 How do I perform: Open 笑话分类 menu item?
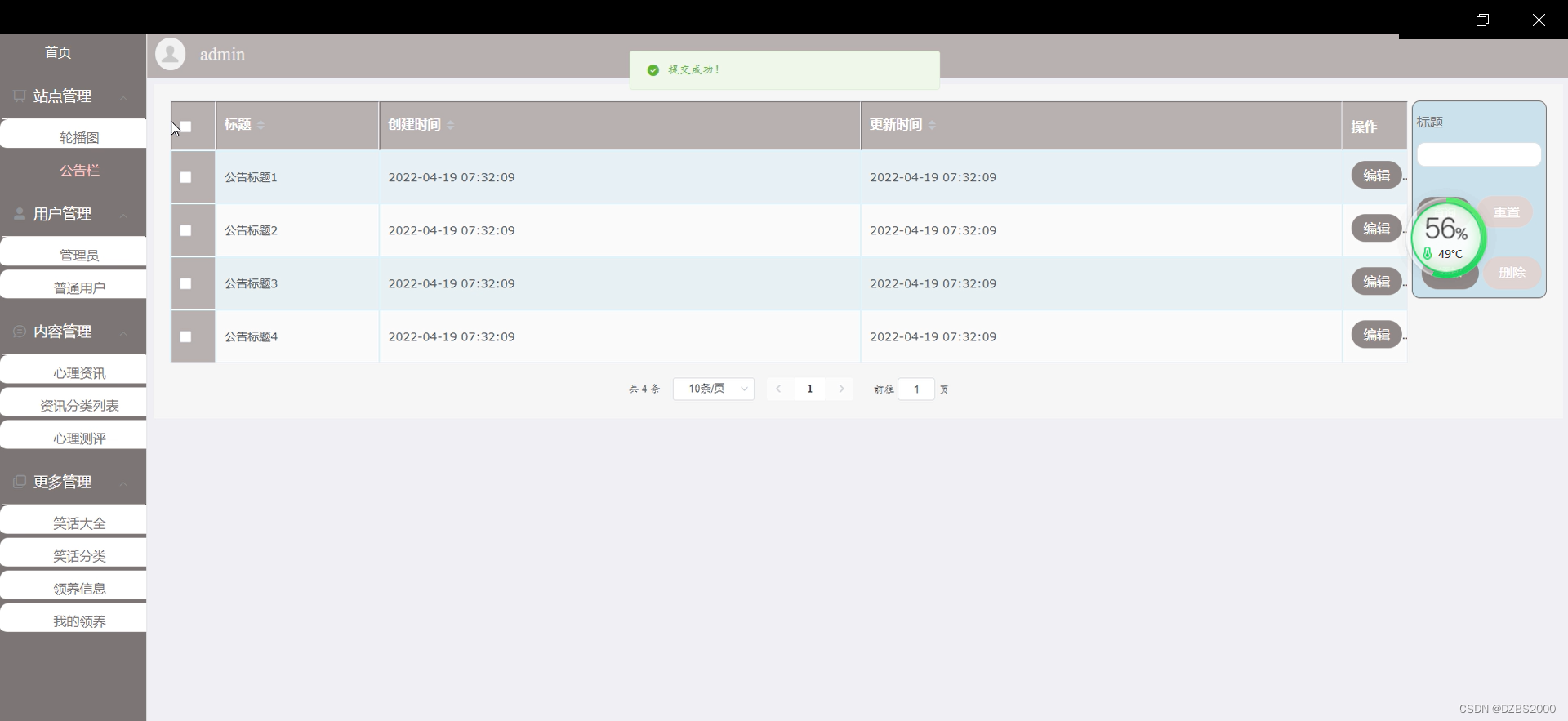(73, 553)
